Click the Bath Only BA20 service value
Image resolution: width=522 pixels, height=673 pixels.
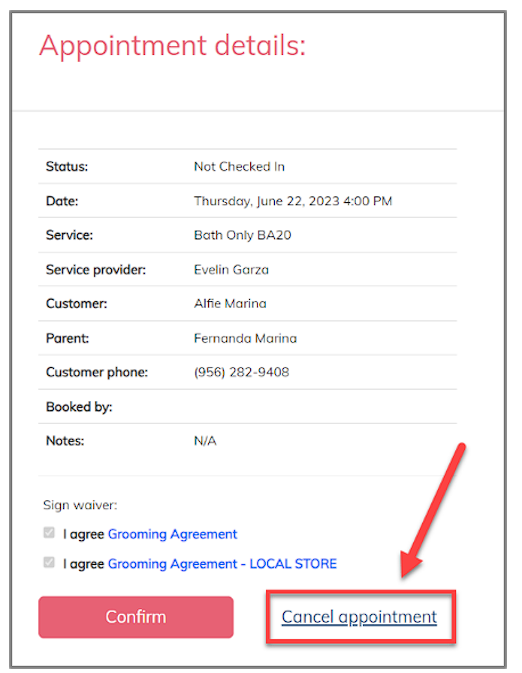243,235
